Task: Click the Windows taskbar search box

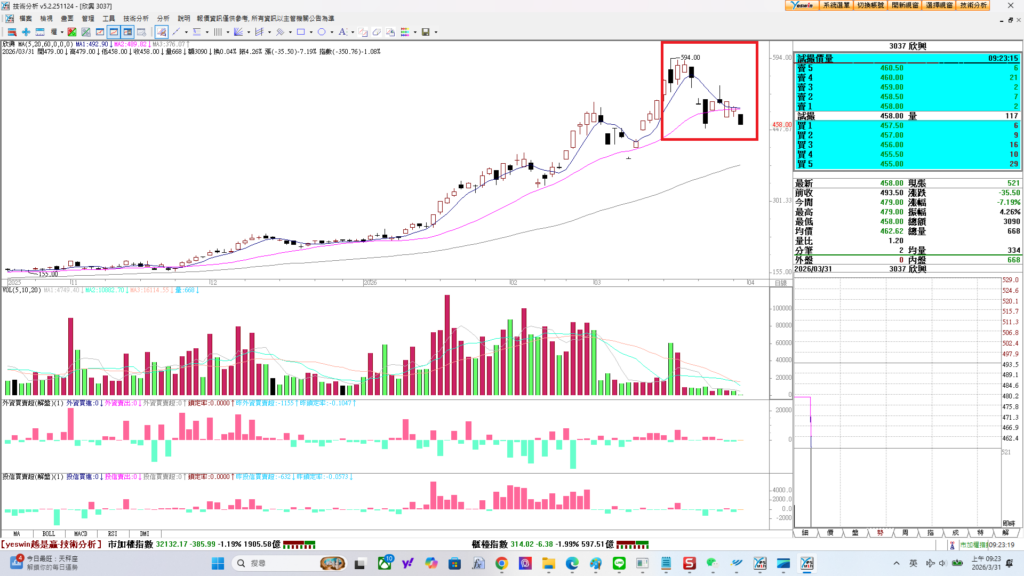Action: (270, 564)
